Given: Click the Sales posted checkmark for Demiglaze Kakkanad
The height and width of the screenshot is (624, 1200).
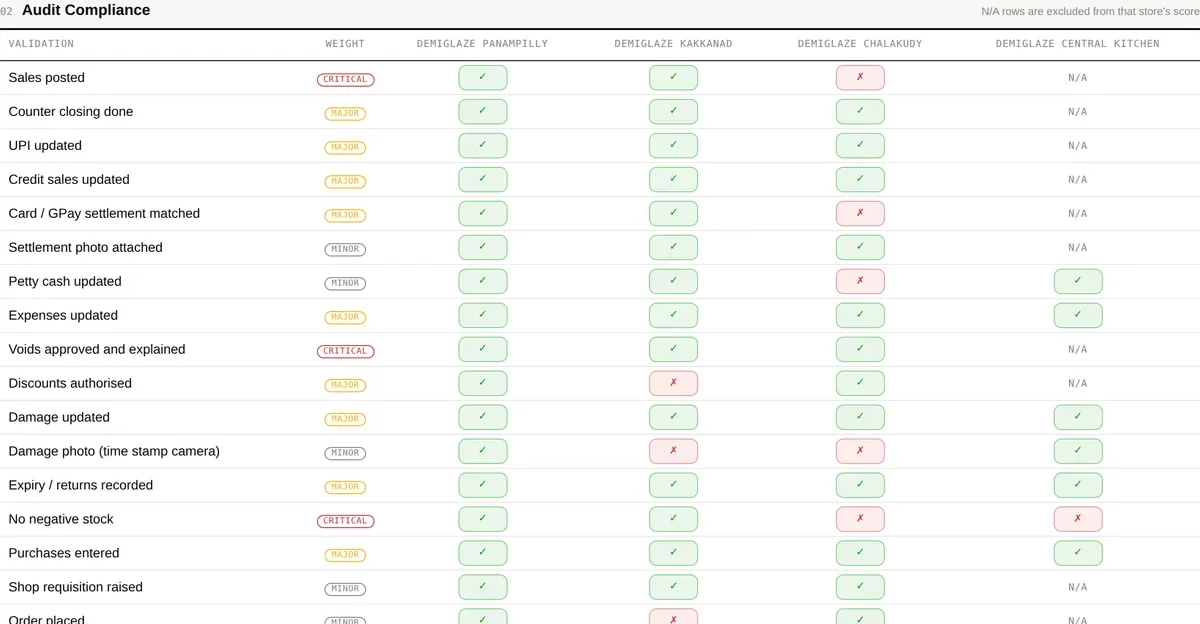Looking at the screenshot, I should [x=673, y=78].
